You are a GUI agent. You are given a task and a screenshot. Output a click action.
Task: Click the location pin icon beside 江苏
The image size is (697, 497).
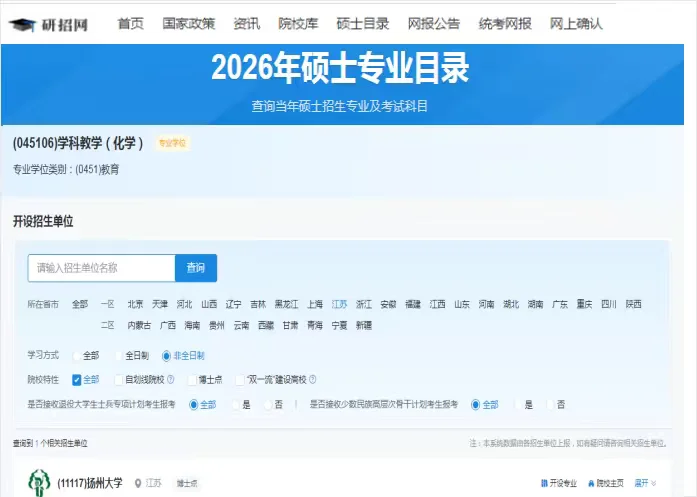point(138,483)
